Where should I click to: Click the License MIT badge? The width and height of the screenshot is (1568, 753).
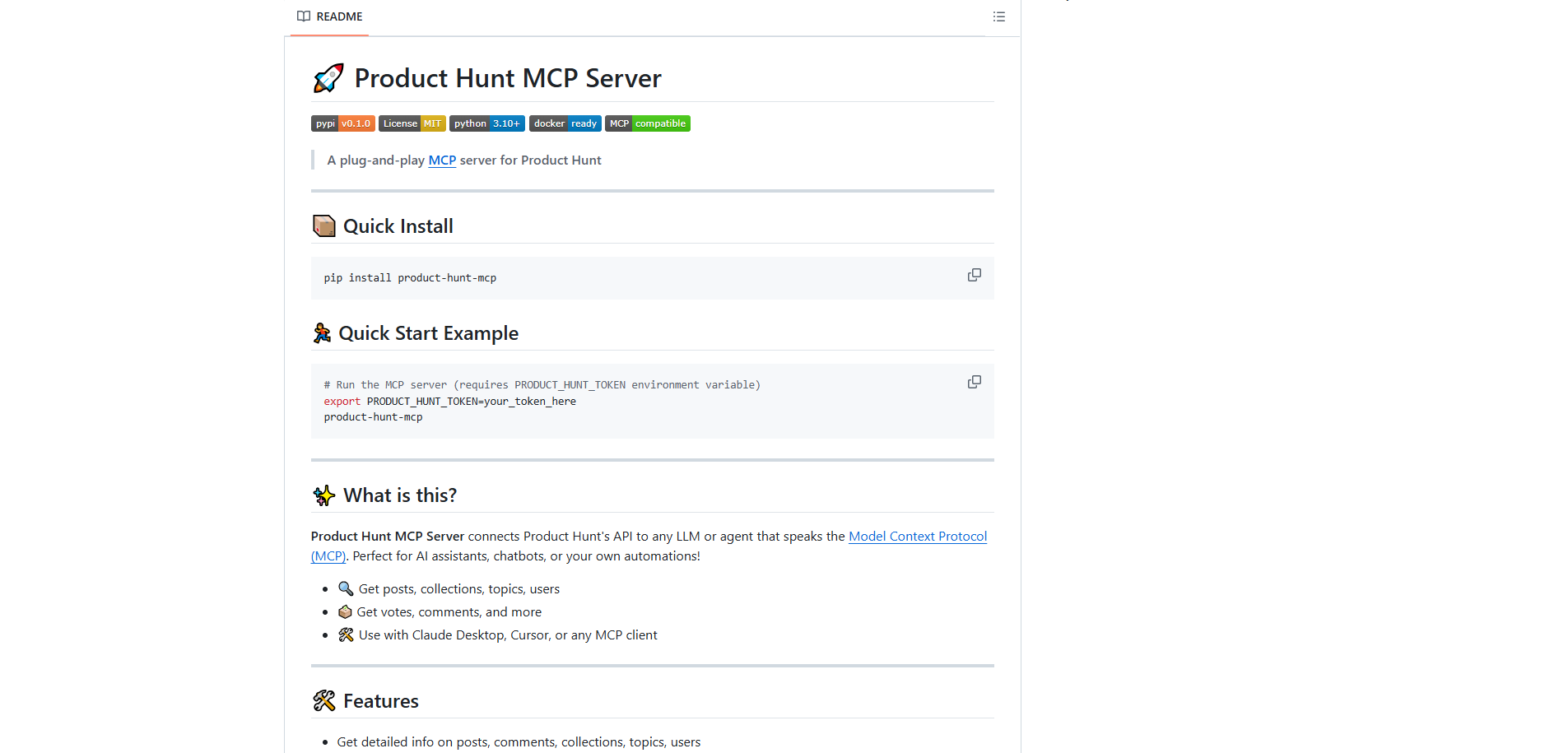pos(412,123)
